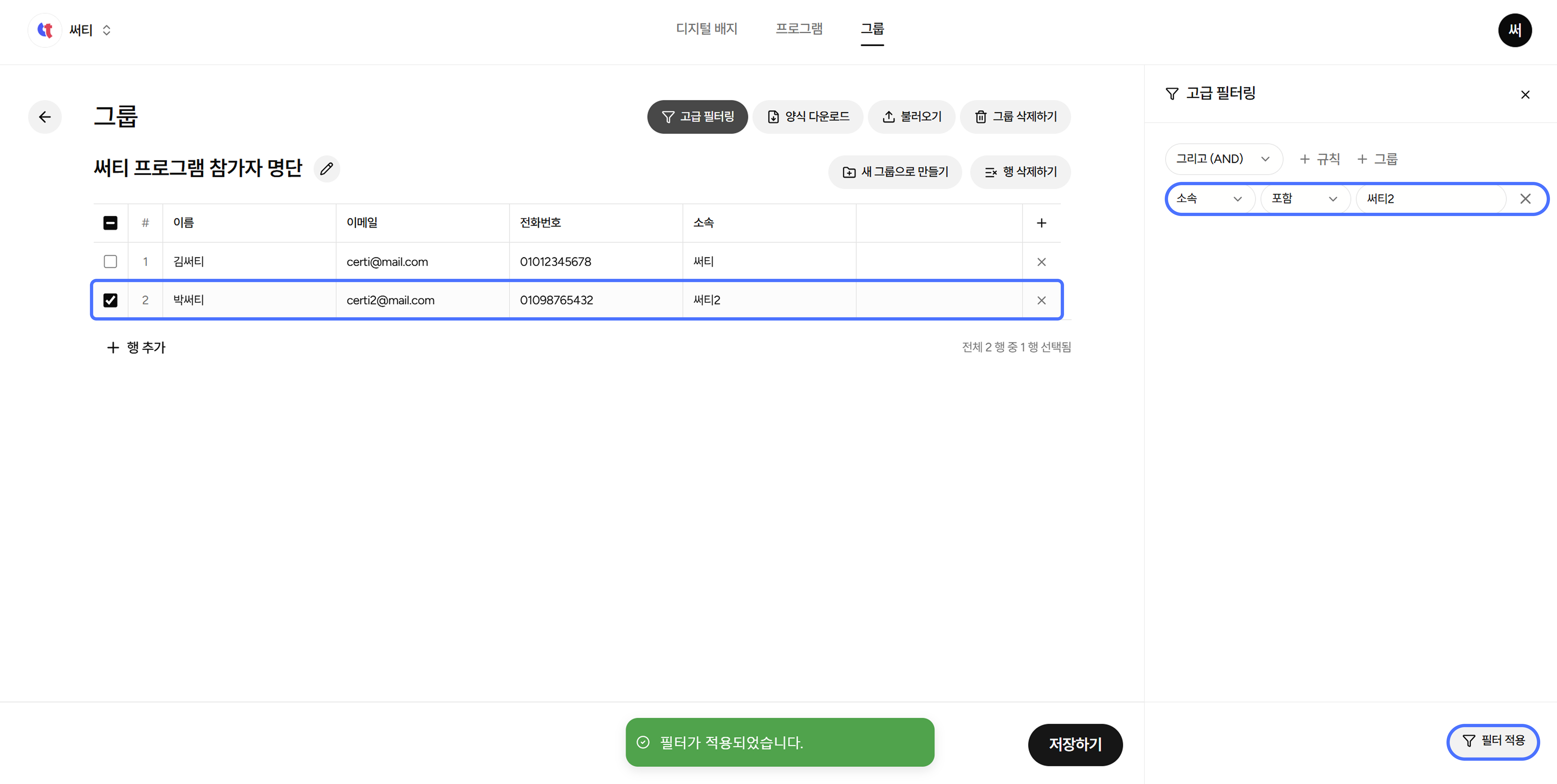Click 행 삭제하기 button
Image resolution: width=1557 pixels, height=784 pixels.
tap(1020, 172)
